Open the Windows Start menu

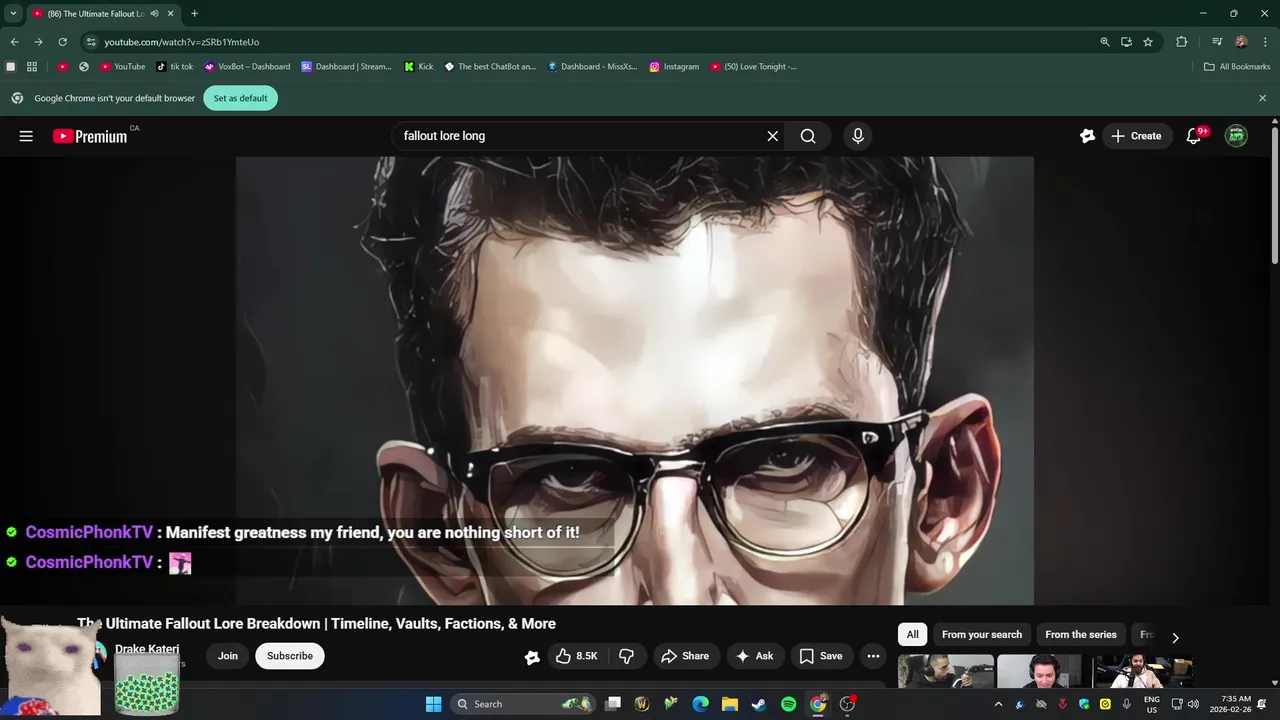pos(433,704)
